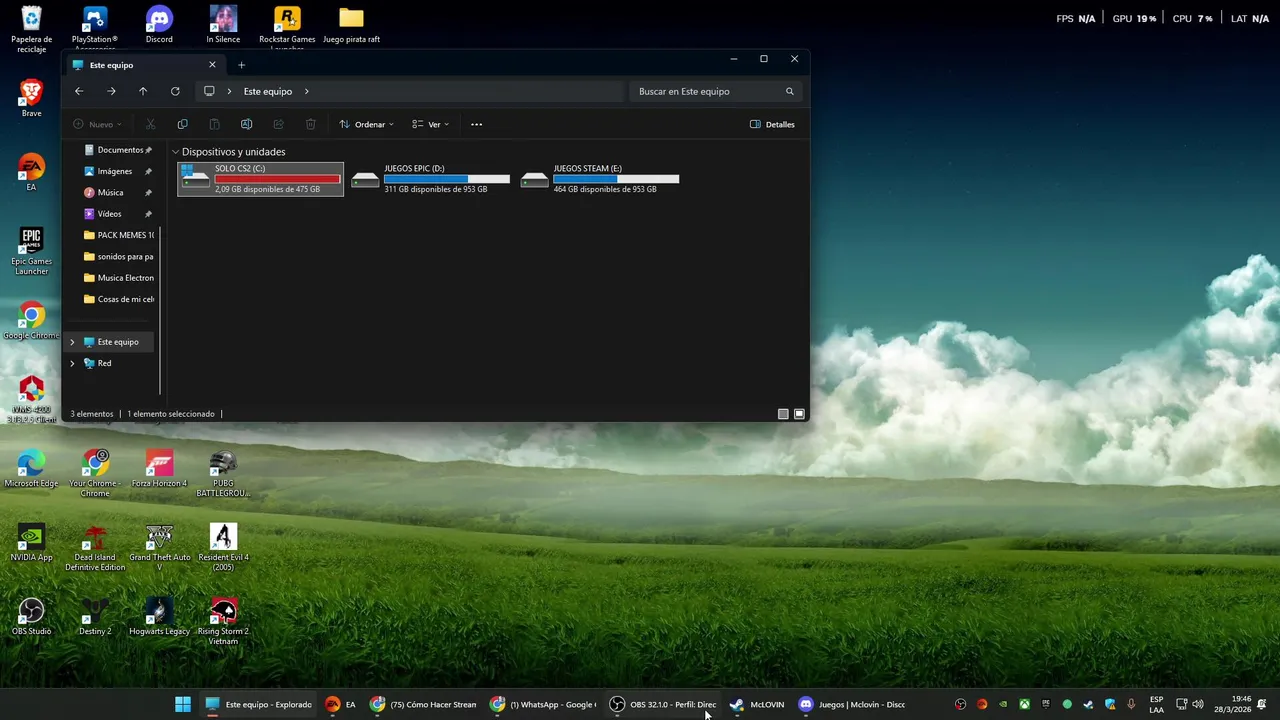This screenshot has height=720, width=1280.
Task: Click Steam icon in system tray
Action: pos(1088,704)
